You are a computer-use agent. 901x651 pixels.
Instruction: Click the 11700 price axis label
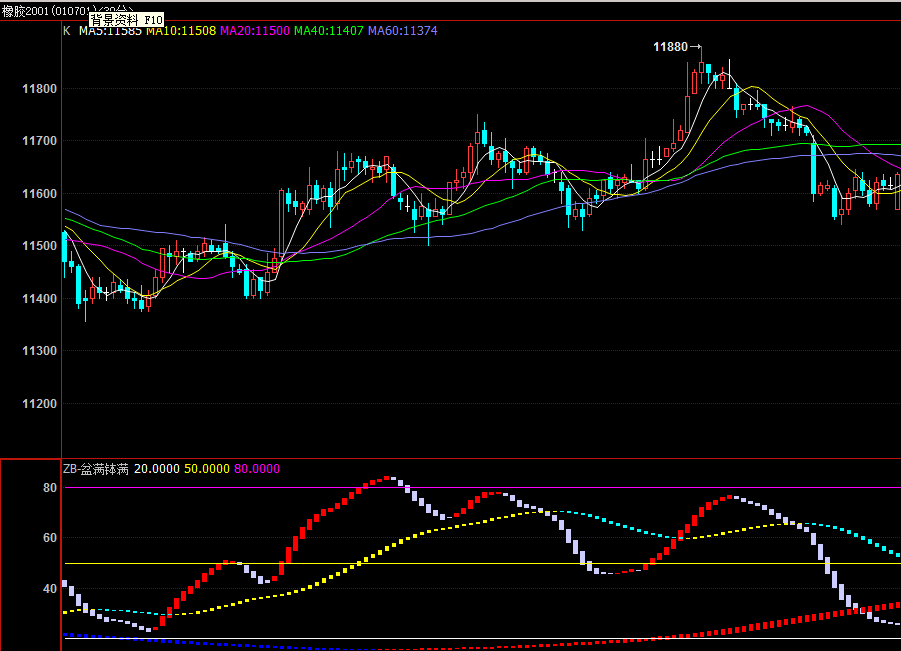40,141
